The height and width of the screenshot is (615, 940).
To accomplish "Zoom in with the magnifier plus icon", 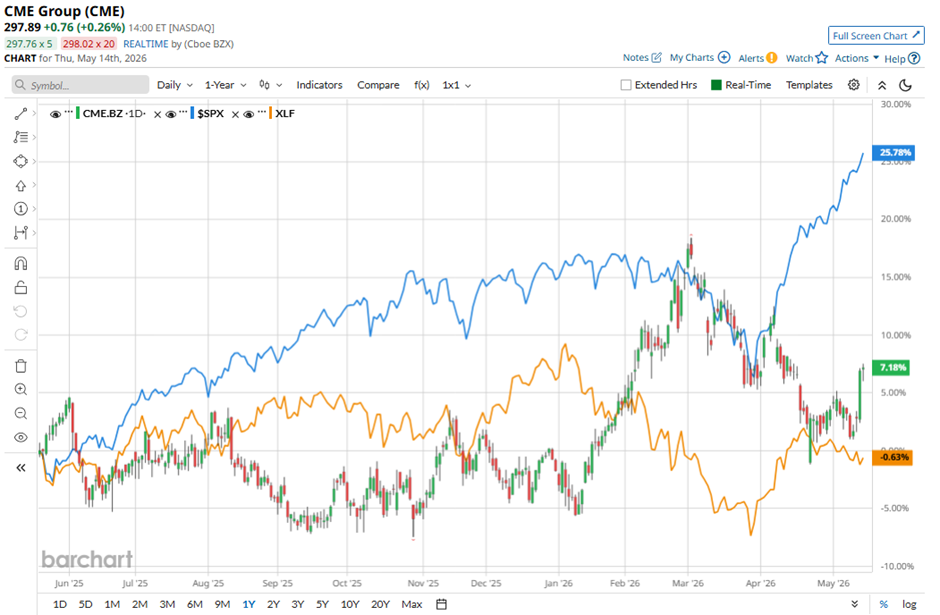I will pos(20,390).
